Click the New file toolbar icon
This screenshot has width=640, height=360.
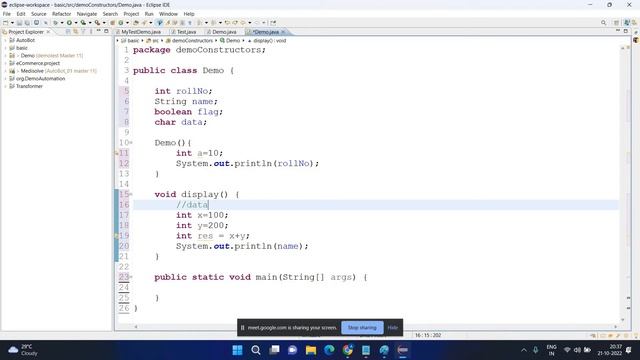tap(6, 23)
